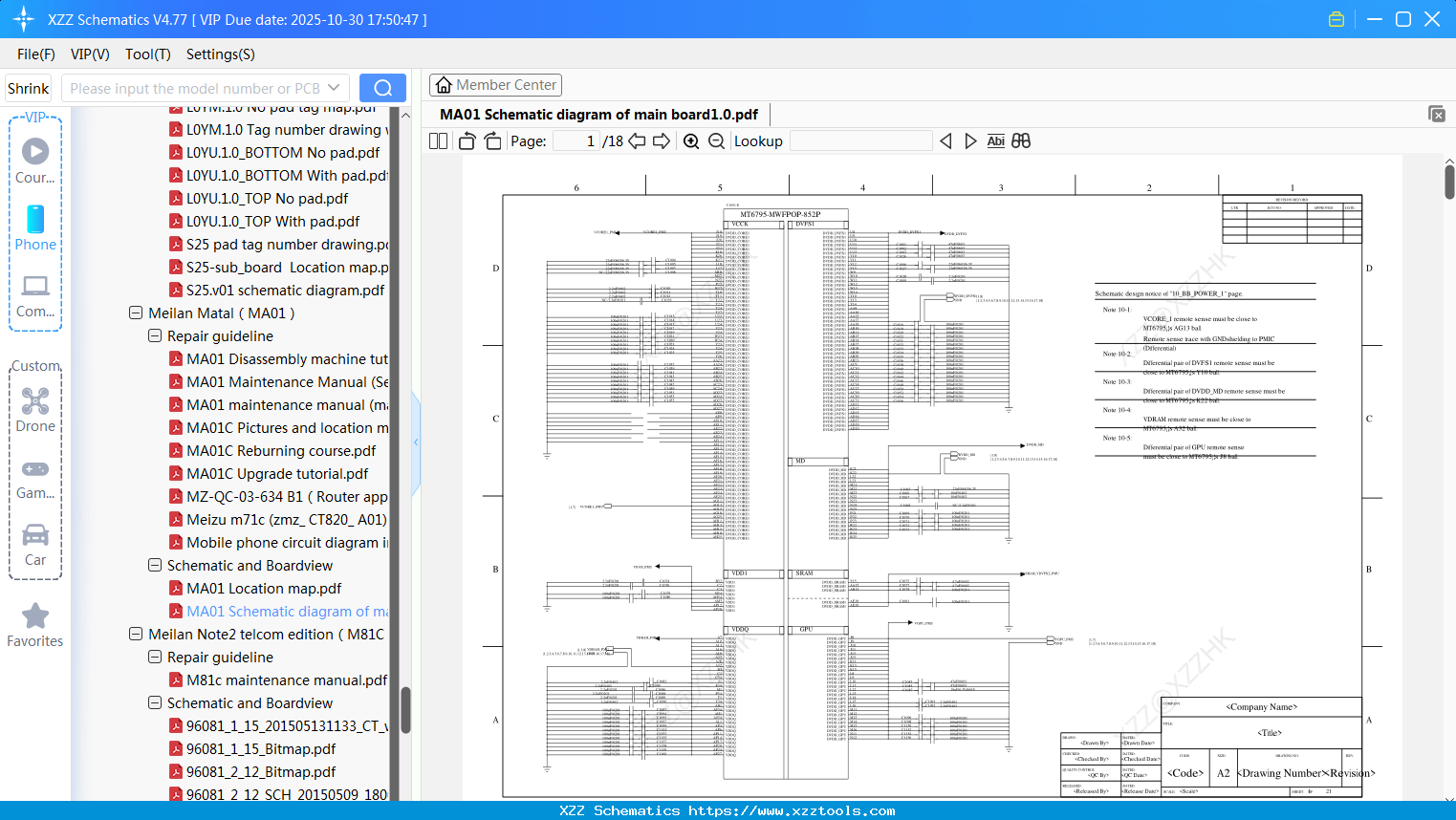Viewport: 1456px width, 820px height.
Task: Zoom in on the schematic
Action: (x=691, y=140)
